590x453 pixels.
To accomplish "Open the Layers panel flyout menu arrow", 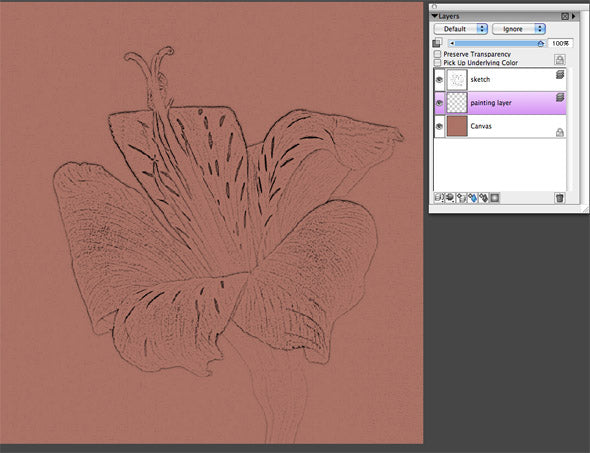I will pos(573,16).
